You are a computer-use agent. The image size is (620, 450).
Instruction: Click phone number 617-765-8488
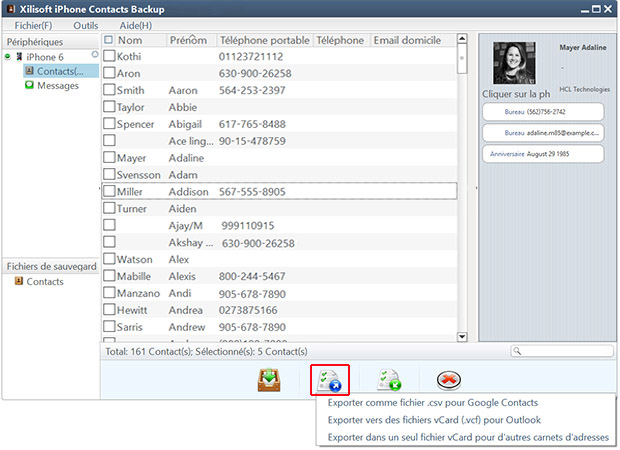(x=252, y=124)
